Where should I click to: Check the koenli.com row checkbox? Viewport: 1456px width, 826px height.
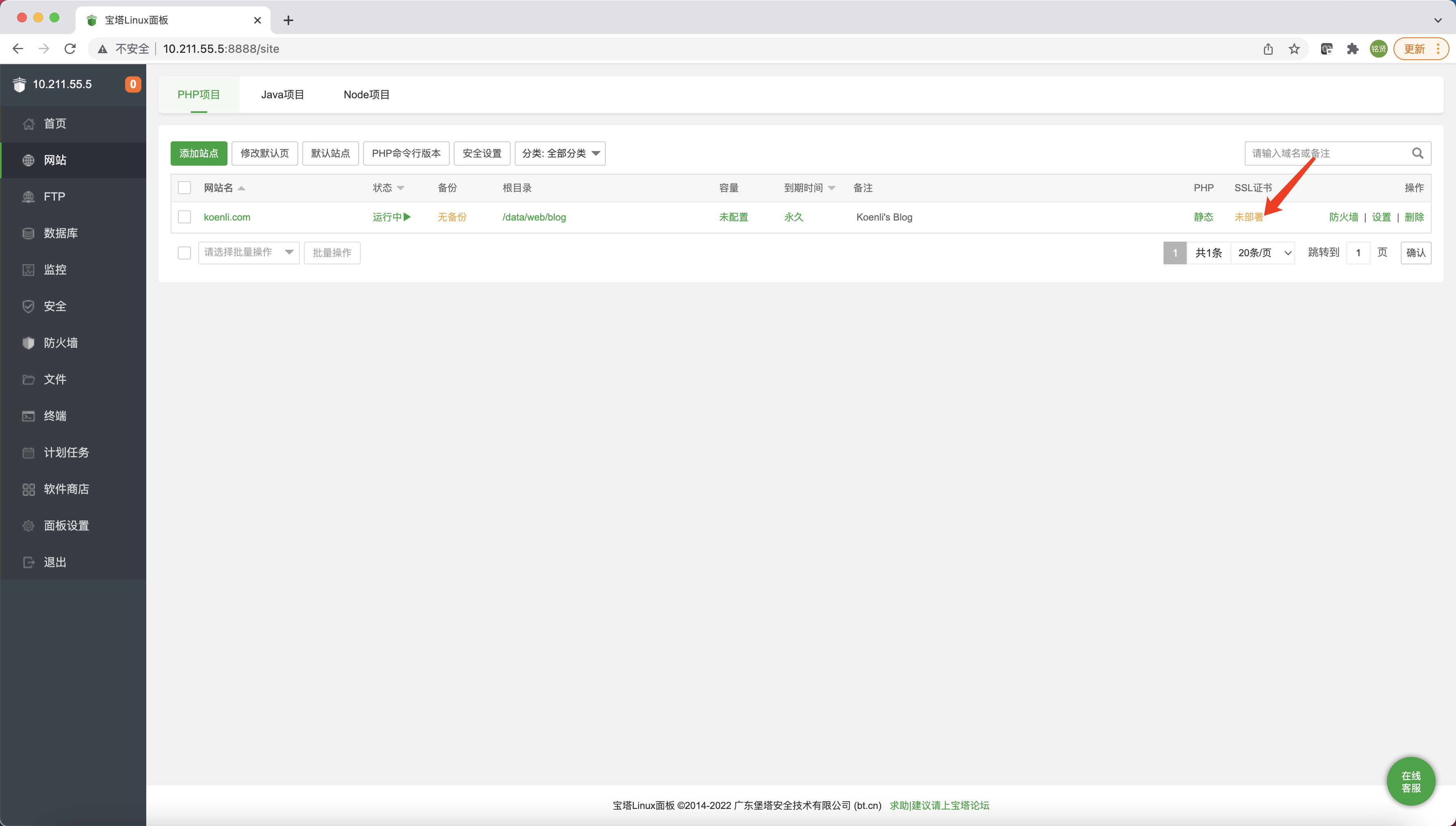tap(184, 217)
